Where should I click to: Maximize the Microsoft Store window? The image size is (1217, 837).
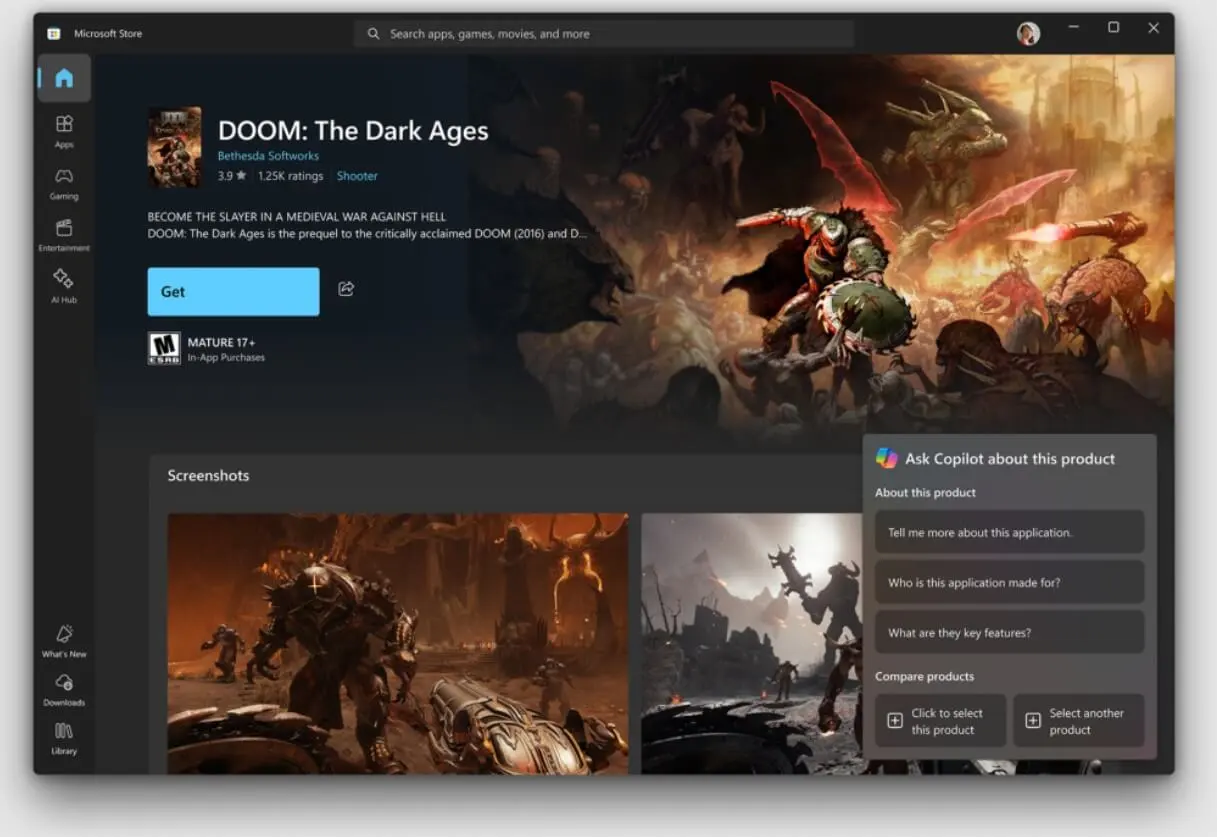click(x=1113, y=28)
